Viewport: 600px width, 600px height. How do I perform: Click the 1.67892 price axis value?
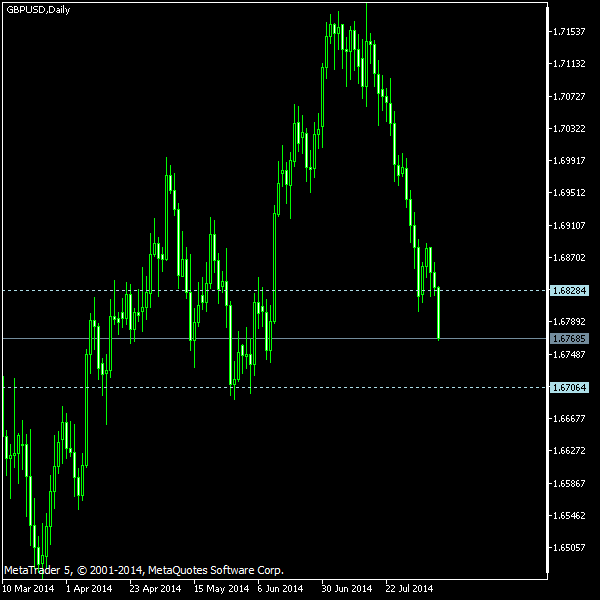pos(569,322)
